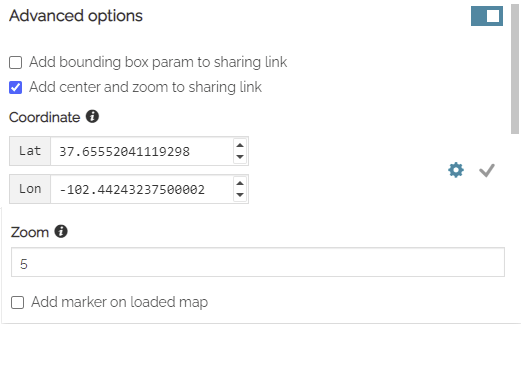Click the panel's vertical scrollbar
521x368 pixels.
[x=515, y=69]
